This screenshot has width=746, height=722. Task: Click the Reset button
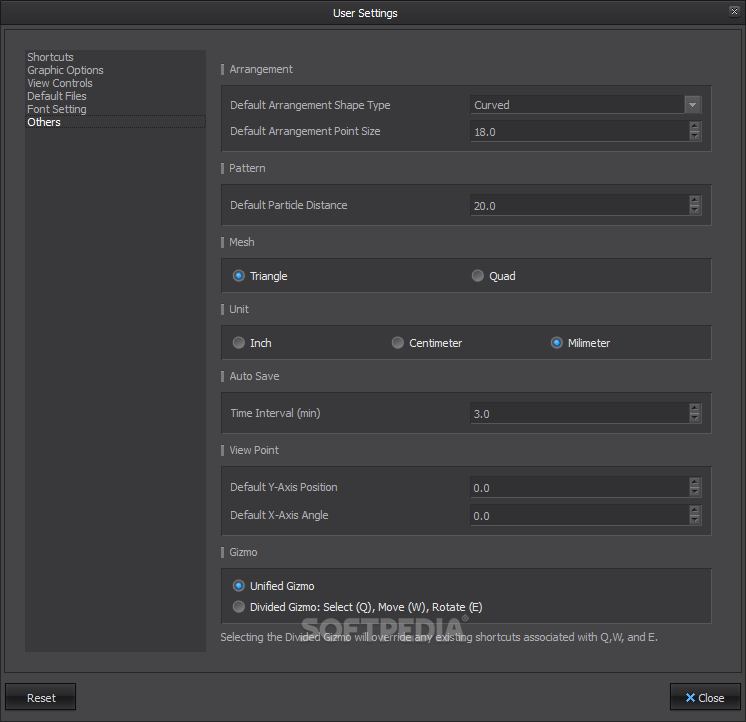tap(41, 697)
